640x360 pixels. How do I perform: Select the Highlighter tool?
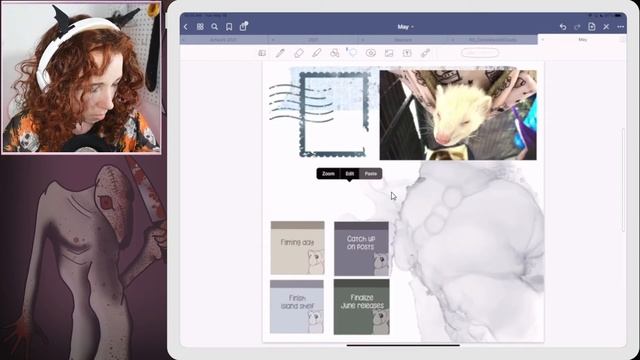[317, 53]
